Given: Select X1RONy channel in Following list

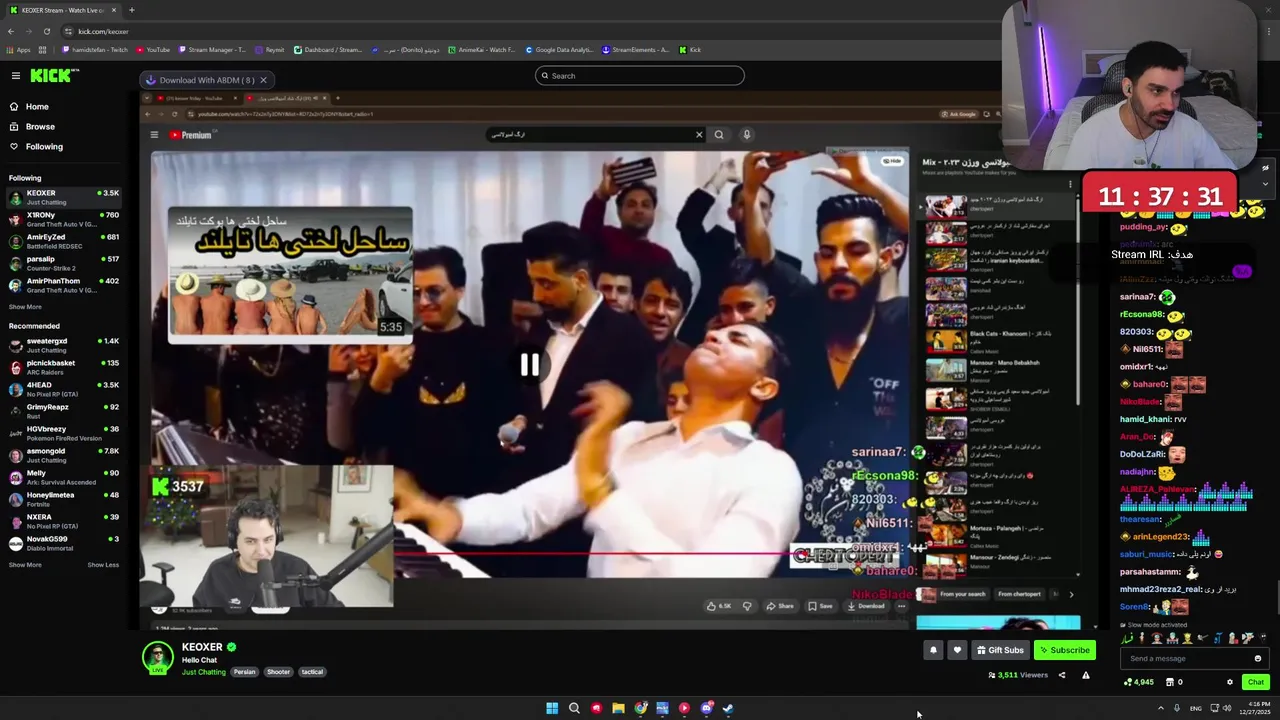Looking at the screenshot, I should click(x=63, y=219).
